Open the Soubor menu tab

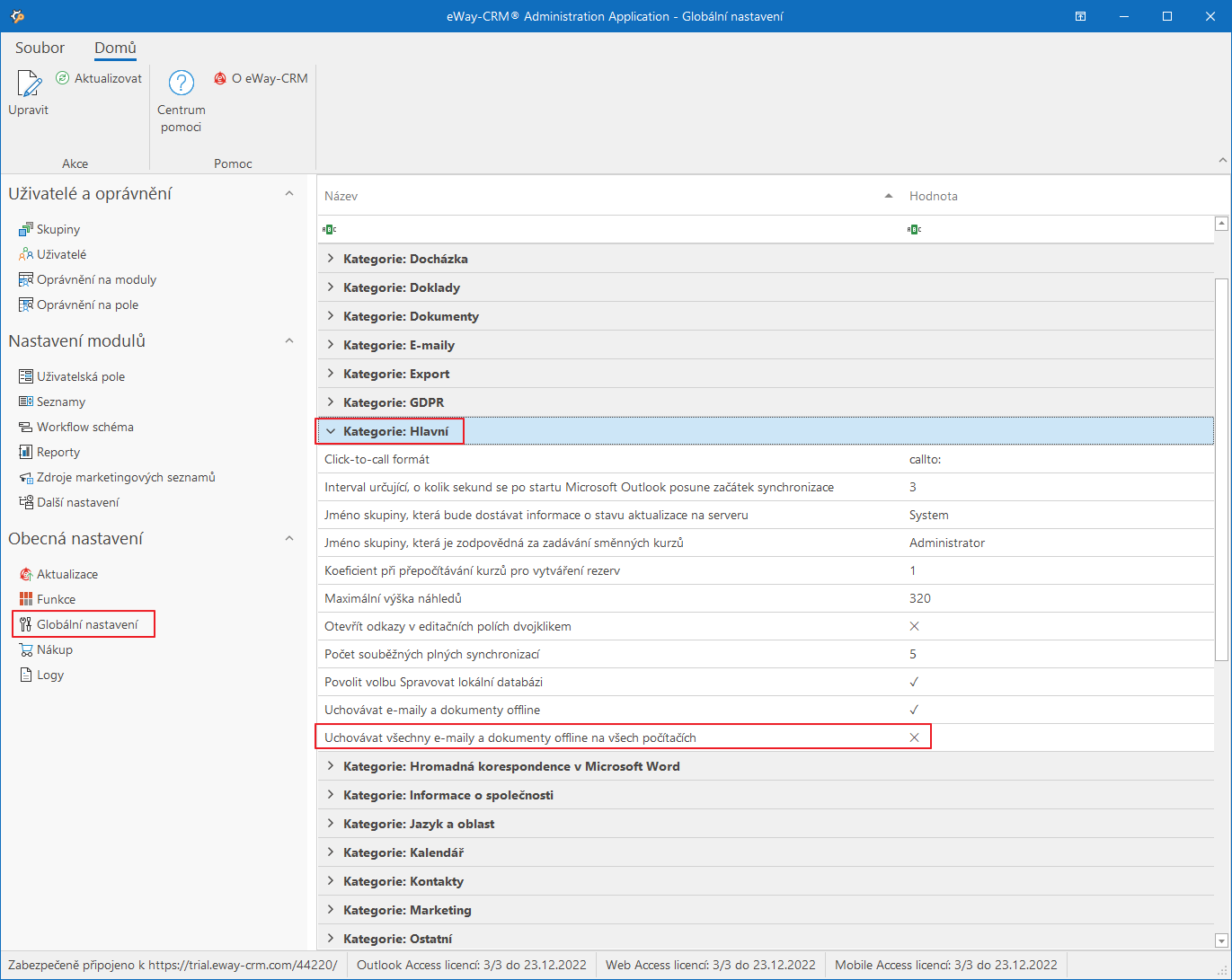pos(40,48)
